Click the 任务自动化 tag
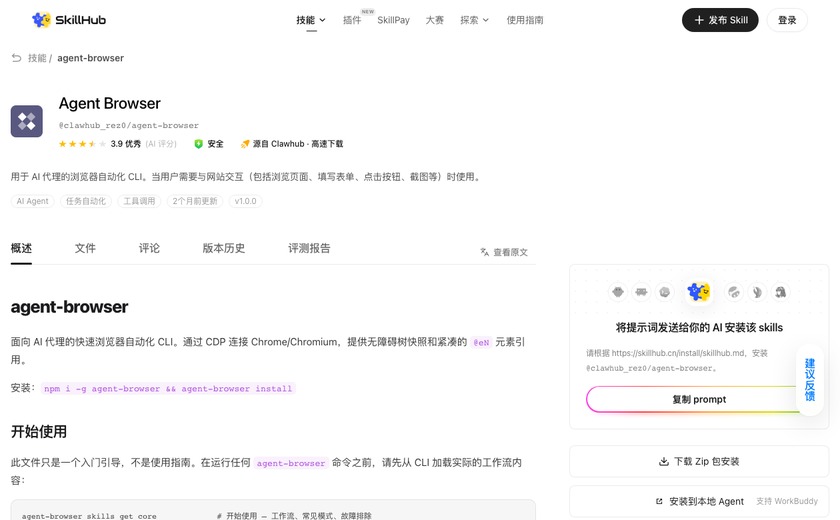Image resolution: width=840 pixels, height=520 pixels. coord(86,201)
